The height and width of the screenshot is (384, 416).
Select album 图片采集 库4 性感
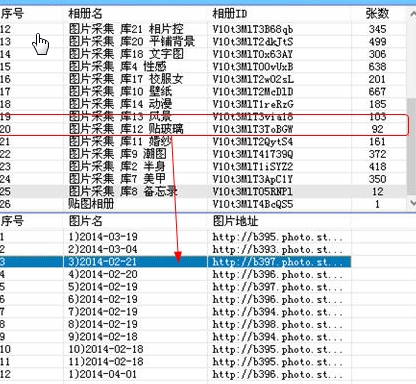click(x=117, y=67)
